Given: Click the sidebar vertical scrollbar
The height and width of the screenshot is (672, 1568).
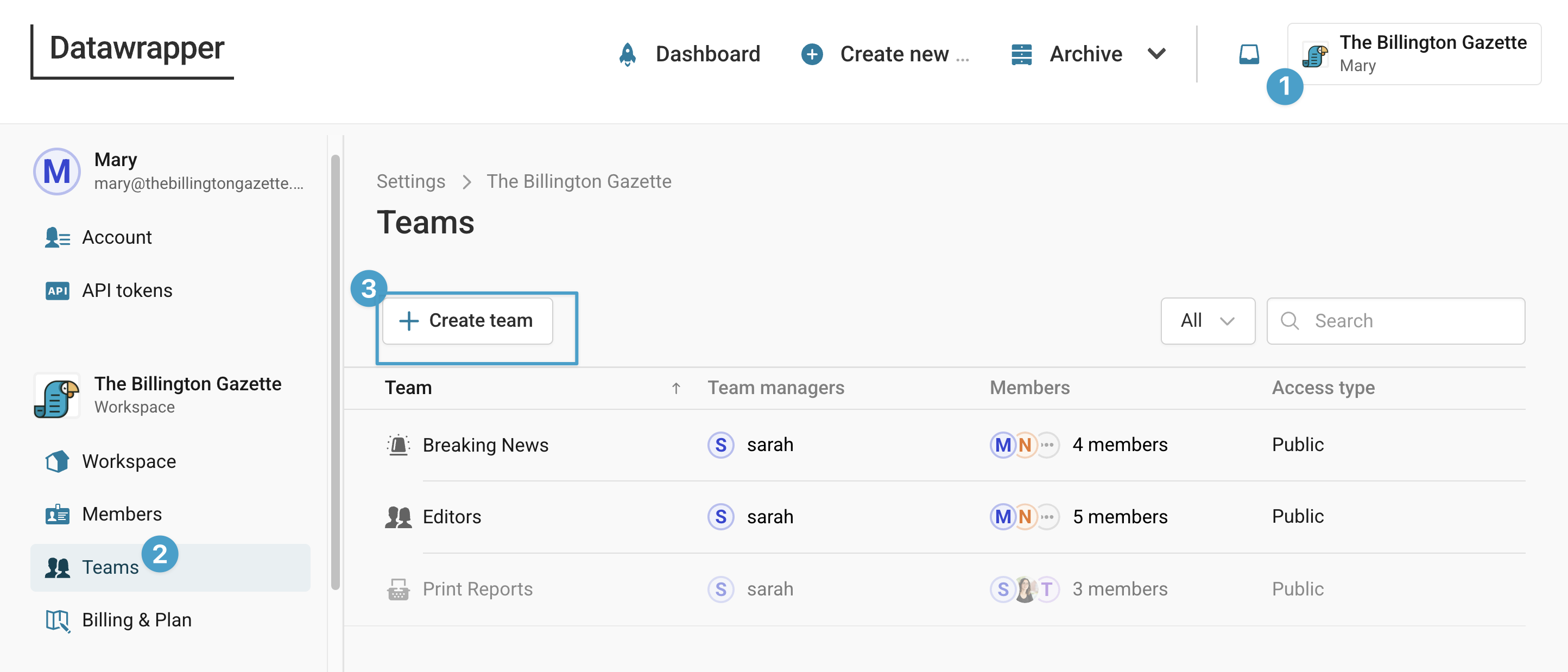Looking at the screenshot, I should pyautogui.click(x=335, y=372).
